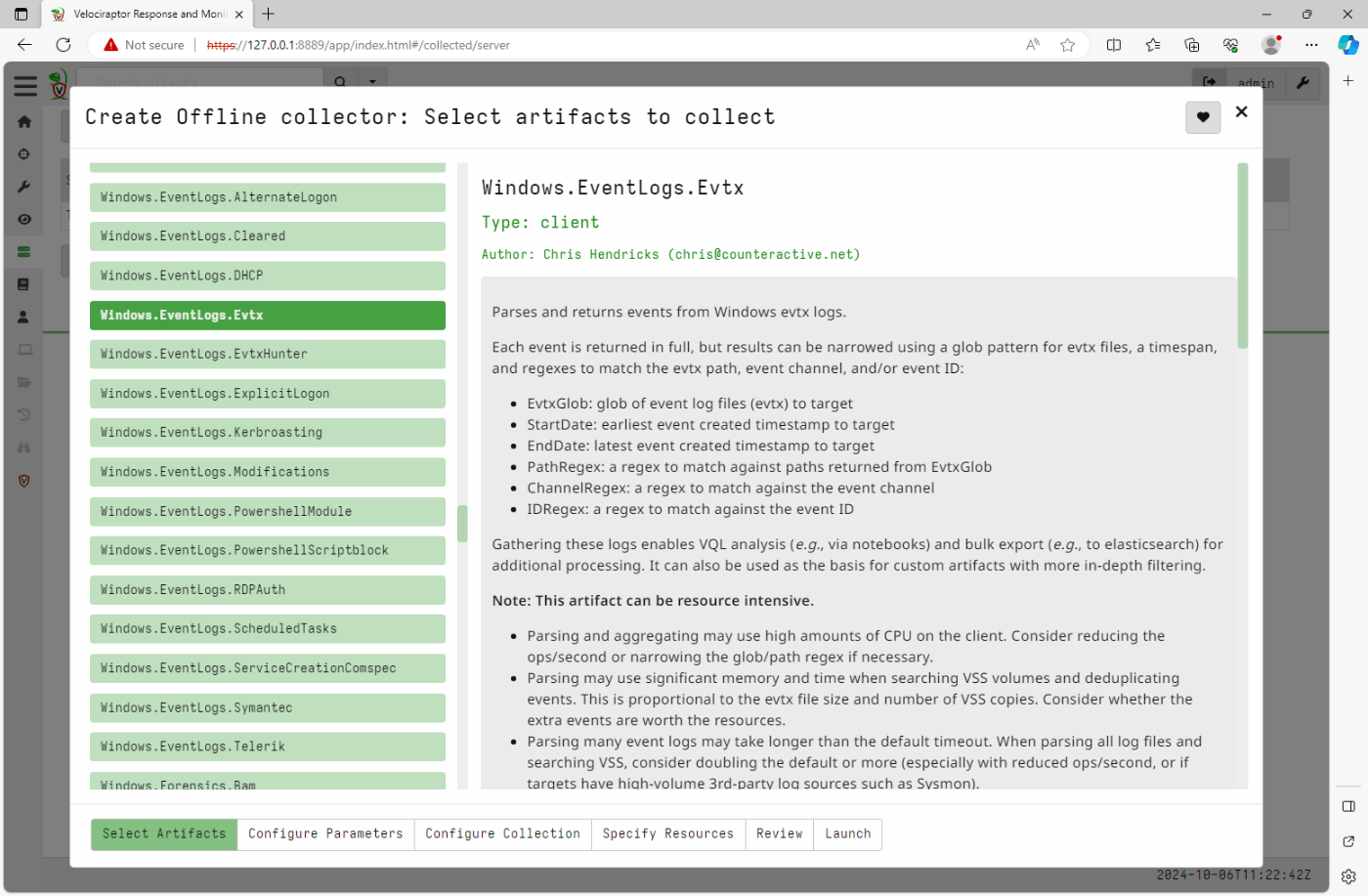Viewport: 1368px width, 896px height.
Task: Select Windows.EventLogs.RDPAuth artifact
Action: (x=268, y=590)
